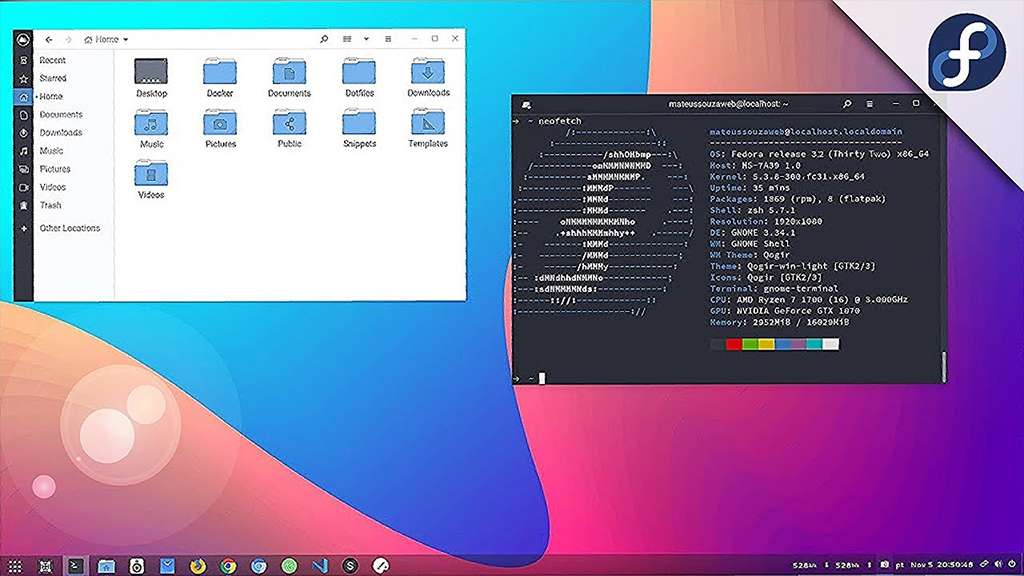
Task: Open the power menu in system tray
Action: point(1012,564)
